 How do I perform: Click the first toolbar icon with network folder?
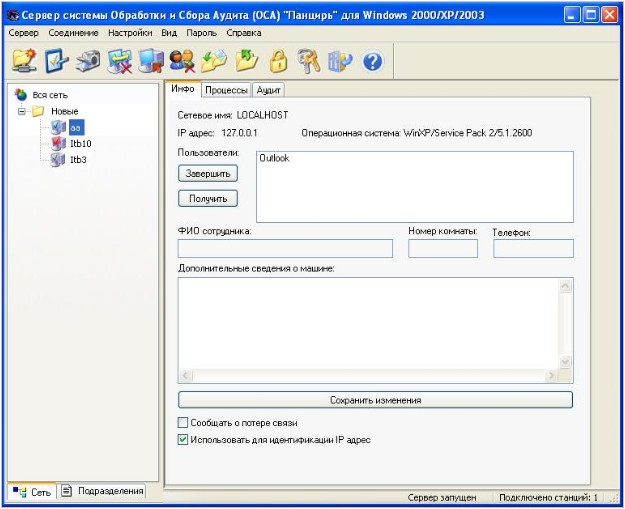point(24,62)
